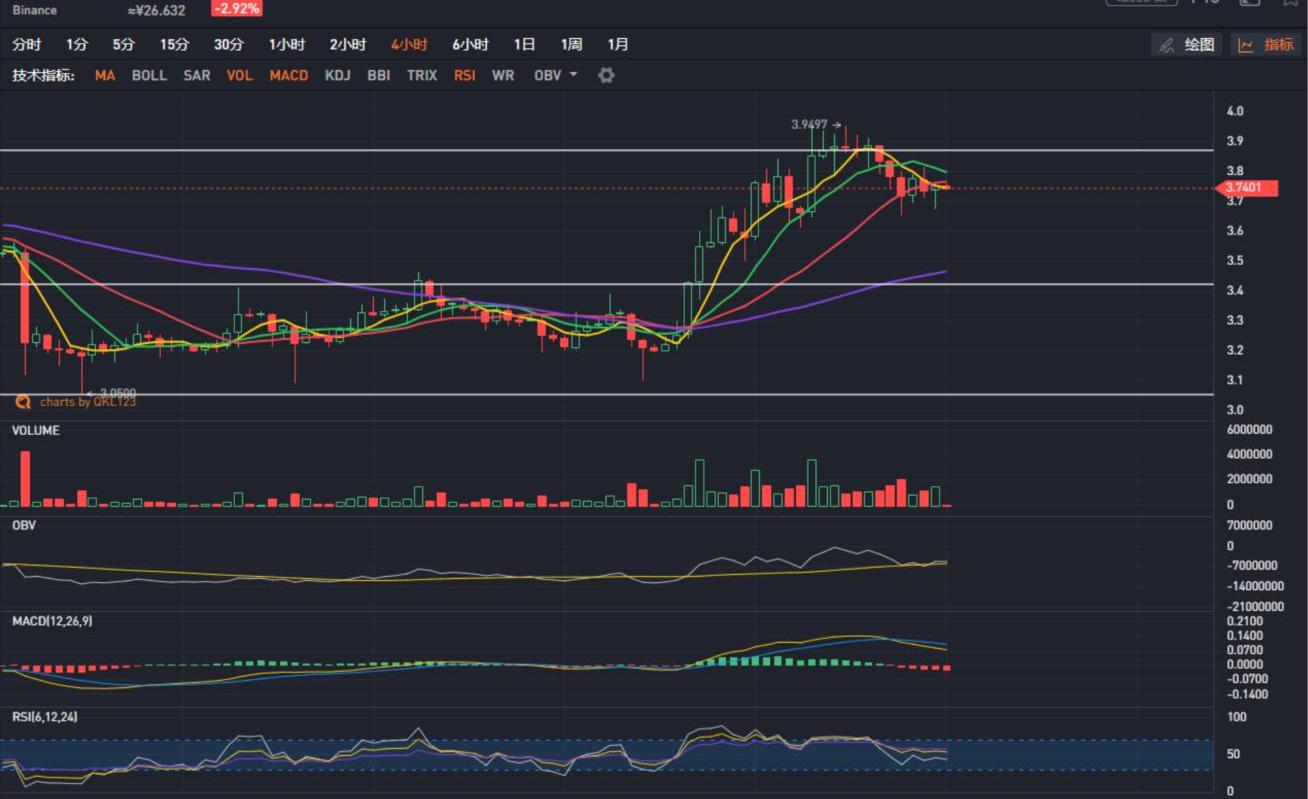Click the pencil icon for 绘图 drawing

click(1166, 45)
